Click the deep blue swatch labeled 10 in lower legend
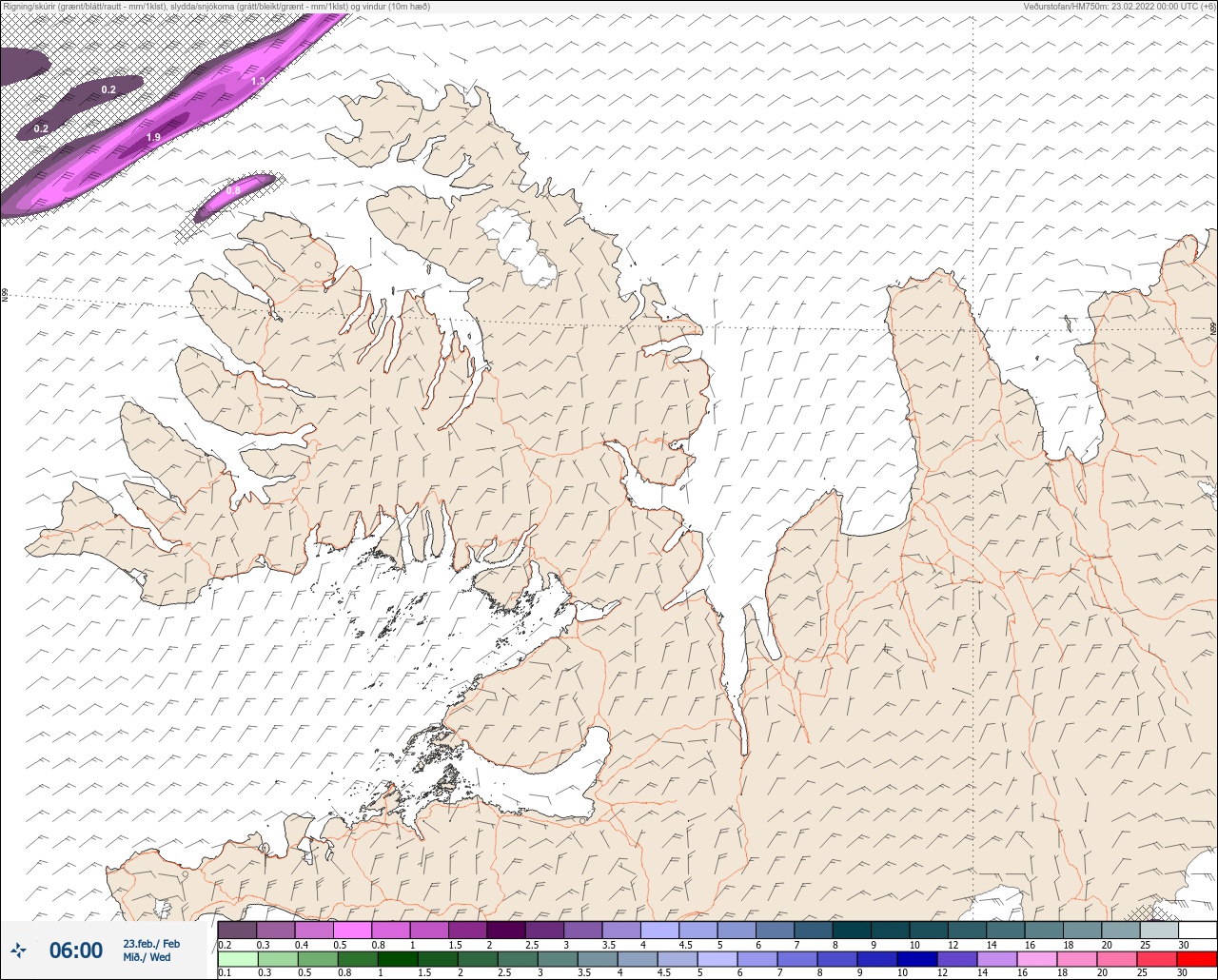 (917, 958)
